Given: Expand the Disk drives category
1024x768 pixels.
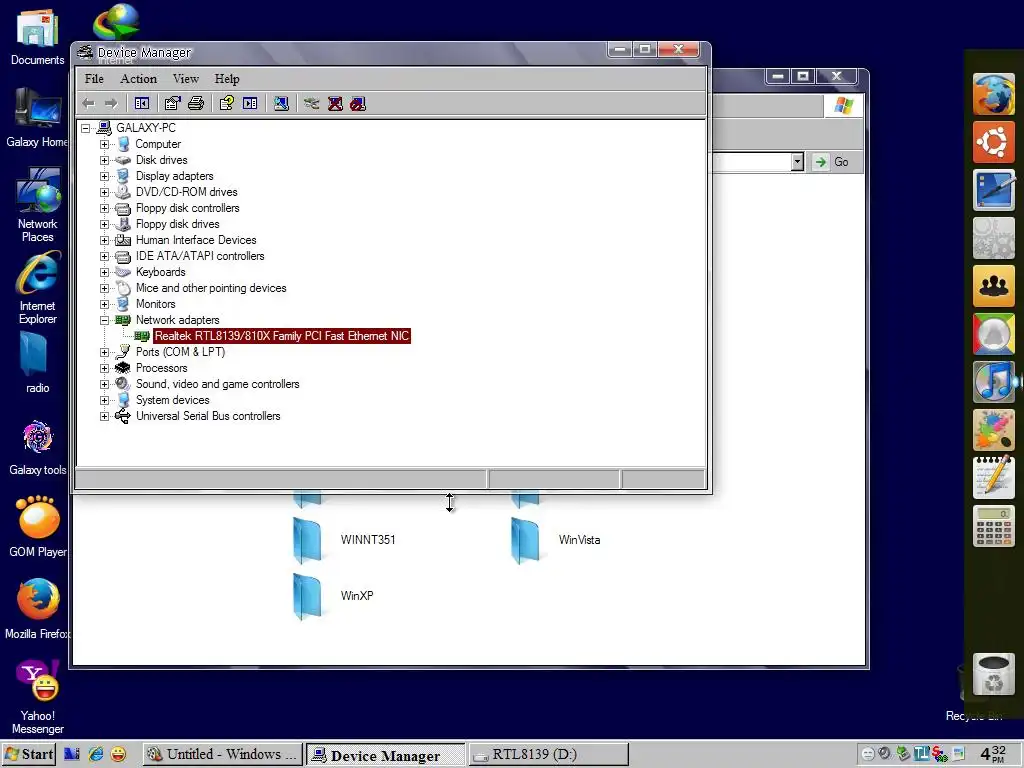Looking at the screenshot, I should [104, 160].
